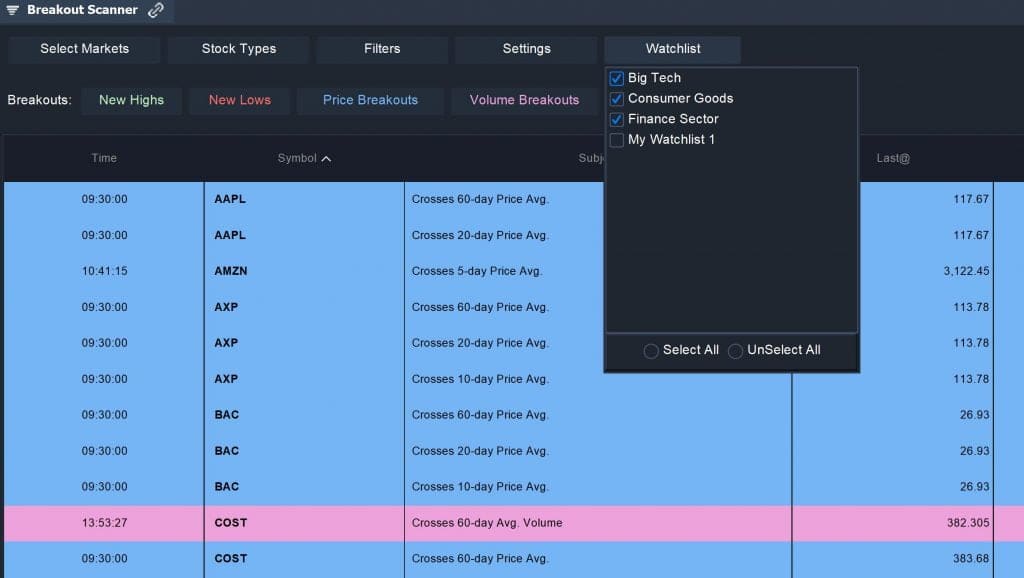1024x578 pixels.
Task: Select the New Lows breakout filter
Action: (x=239, y=100)
